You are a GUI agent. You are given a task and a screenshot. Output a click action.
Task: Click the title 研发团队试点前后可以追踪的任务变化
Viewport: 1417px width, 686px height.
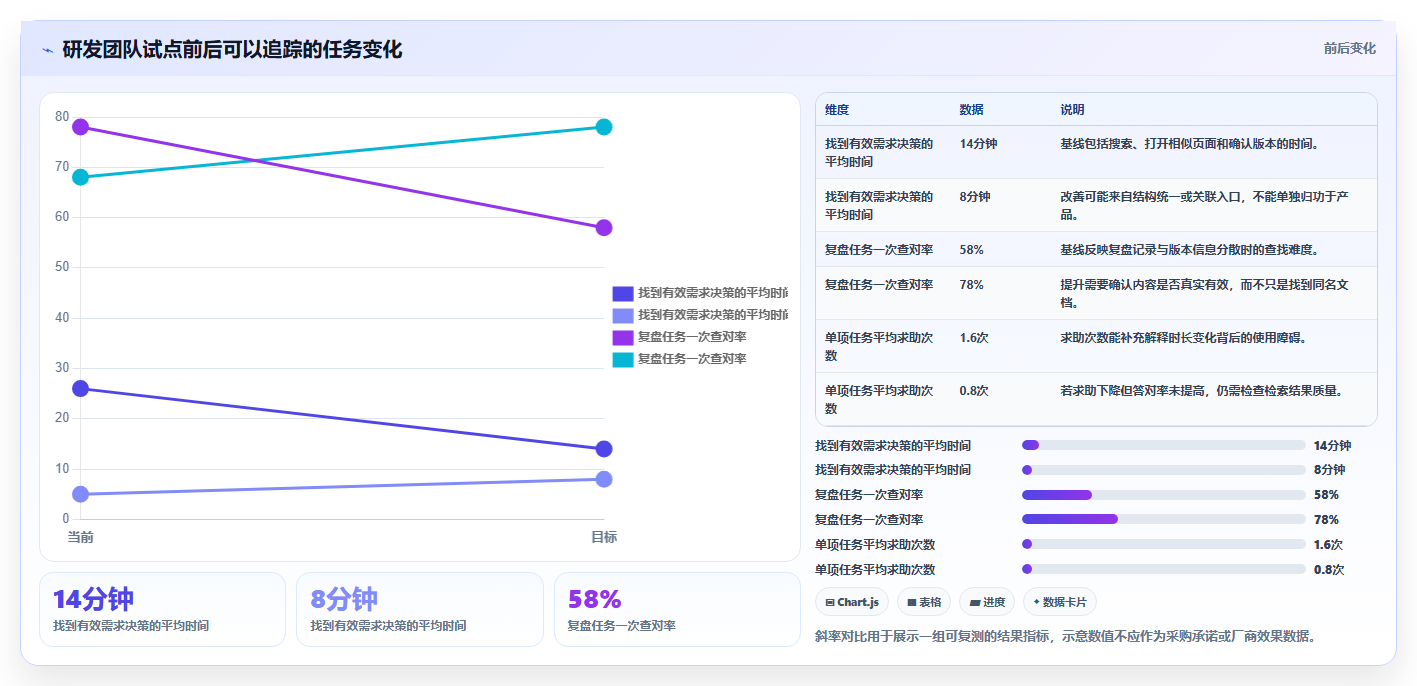[x=232, y=50]
